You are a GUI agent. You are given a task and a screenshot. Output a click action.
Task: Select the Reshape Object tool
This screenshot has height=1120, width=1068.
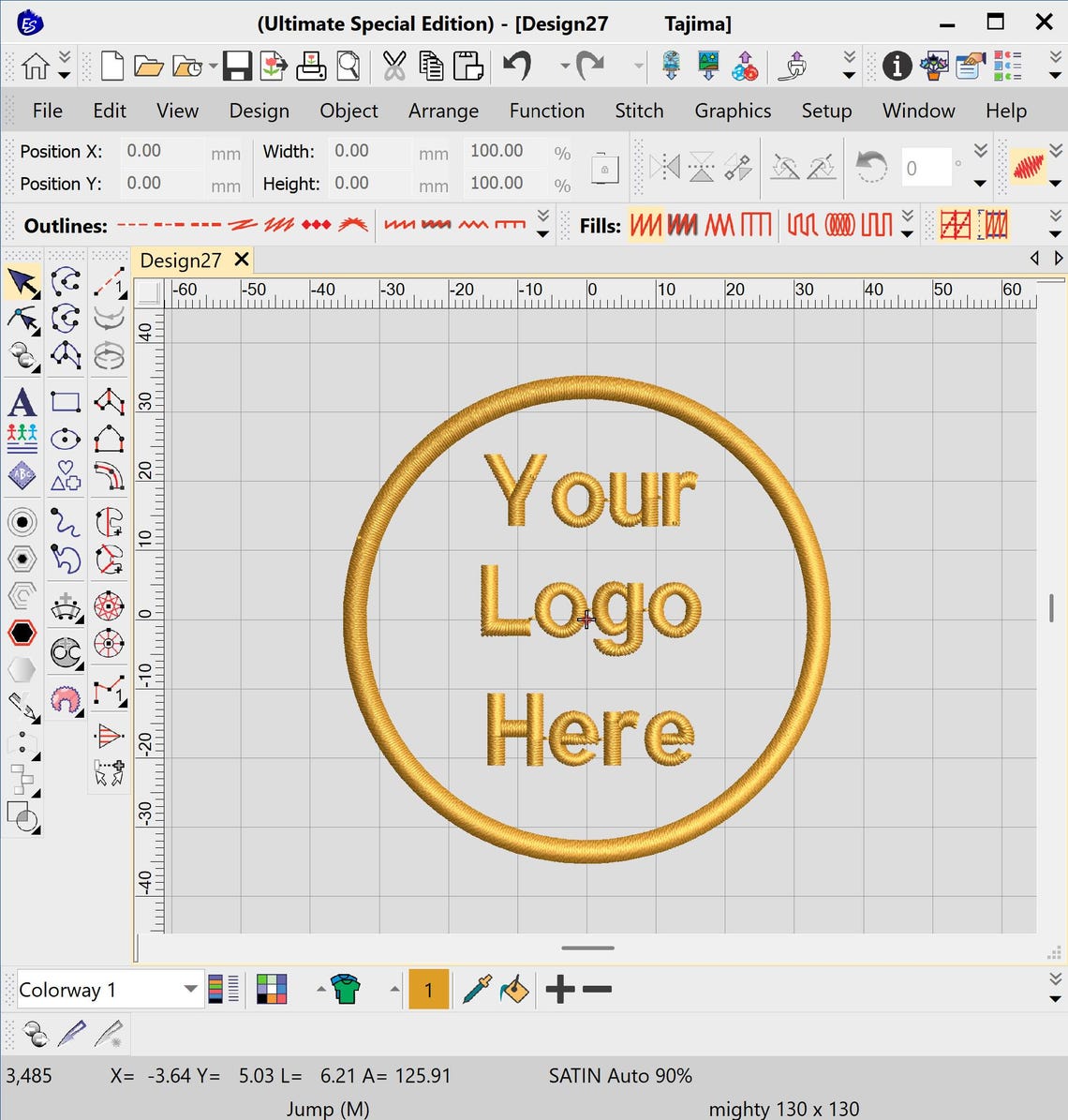click(22, 320)
